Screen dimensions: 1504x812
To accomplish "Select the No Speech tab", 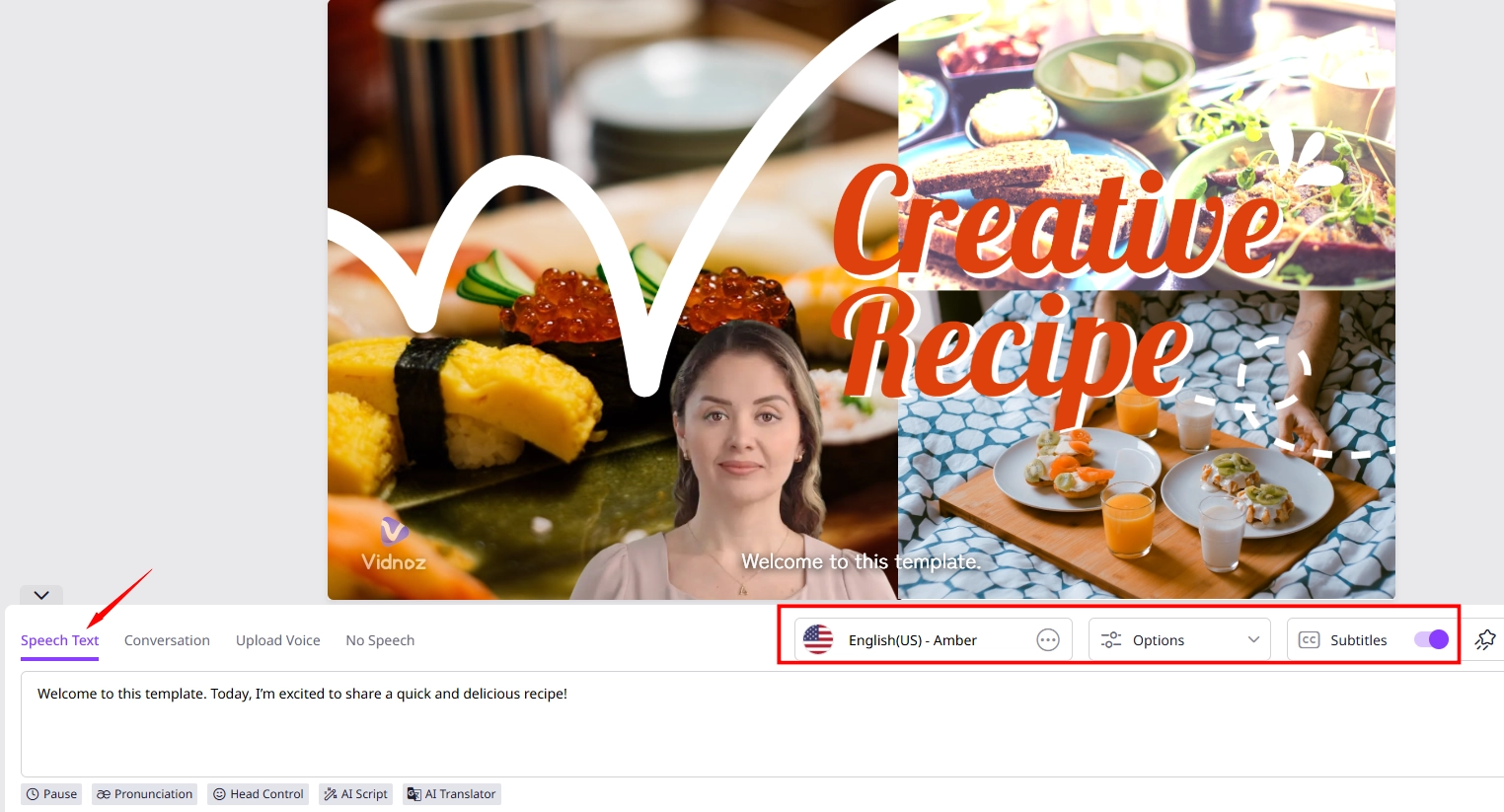I will [380, 640].
